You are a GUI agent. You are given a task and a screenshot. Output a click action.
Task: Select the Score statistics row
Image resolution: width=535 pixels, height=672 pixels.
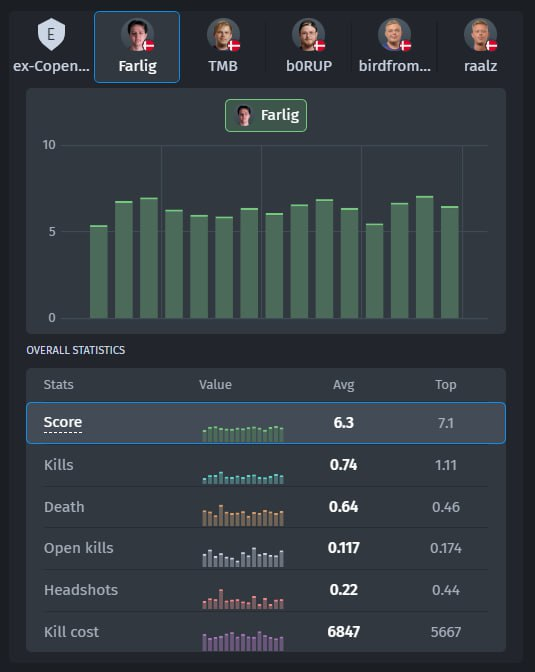click(266, 423)
